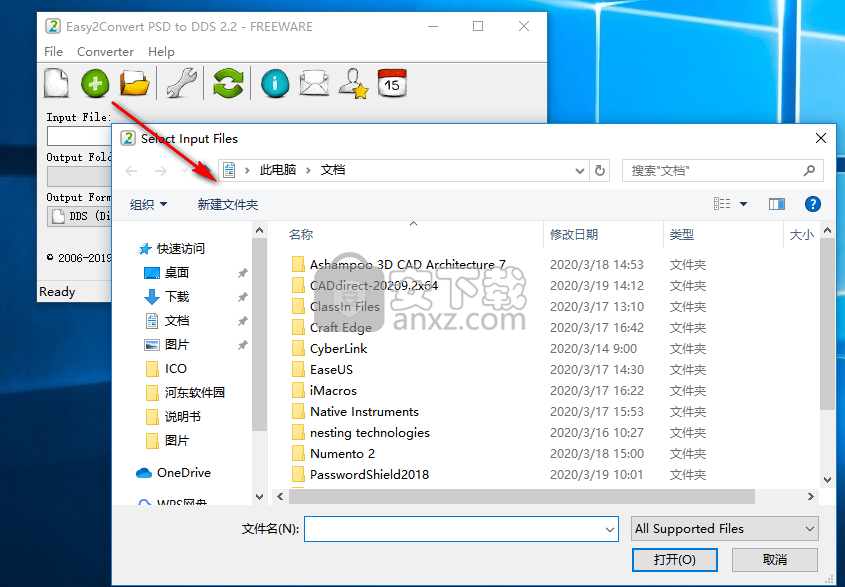Click the green Add file icon
The height and width of the screenshot is (587, 845).
coord(95,84)
